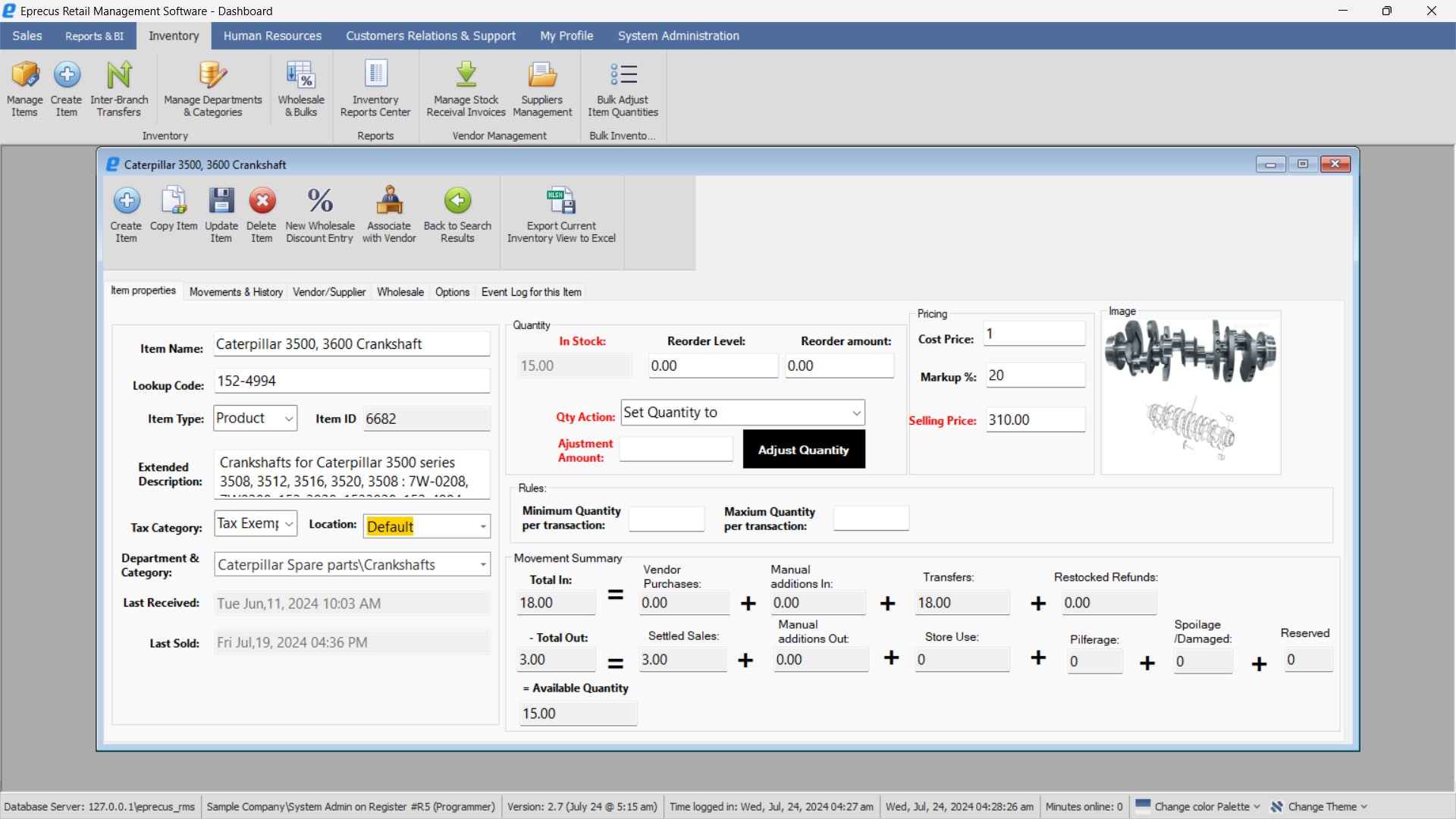Switch to My Profile tab

[566, 36]
